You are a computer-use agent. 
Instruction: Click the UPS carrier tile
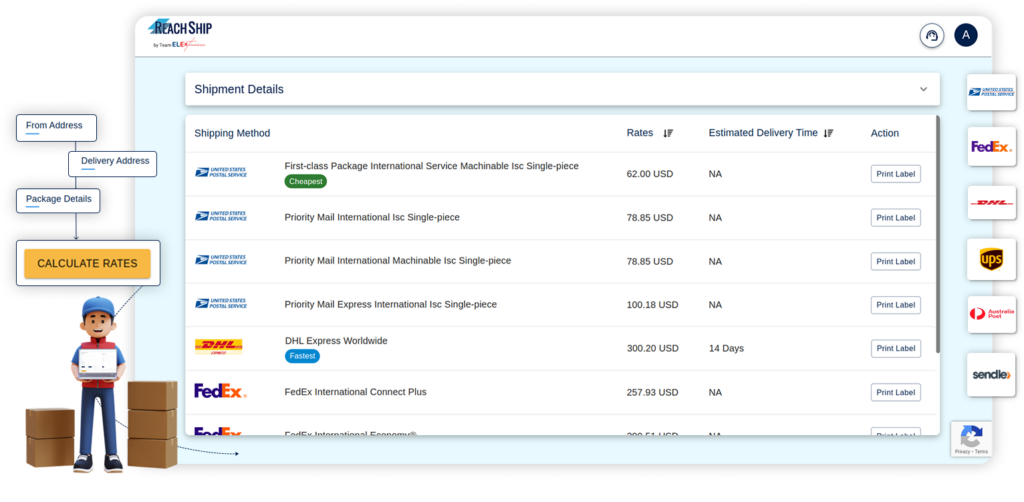click(991, 259)
